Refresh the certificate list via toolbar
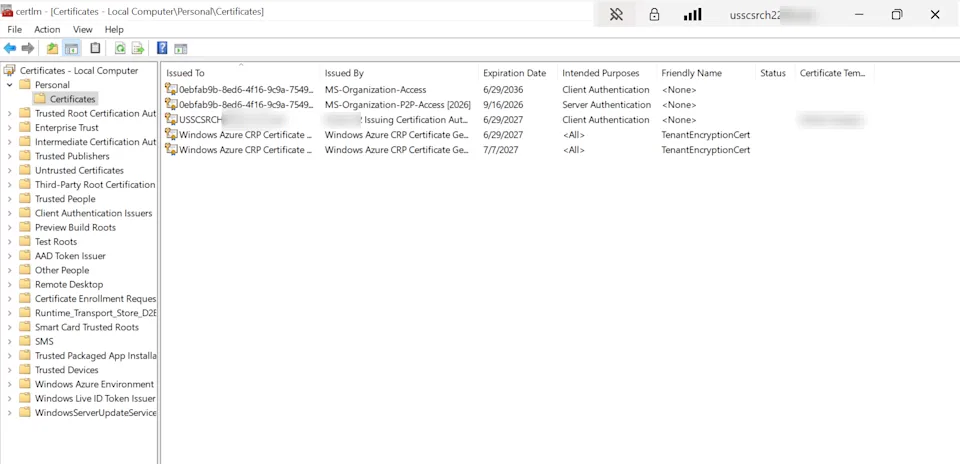 (120, 48)
